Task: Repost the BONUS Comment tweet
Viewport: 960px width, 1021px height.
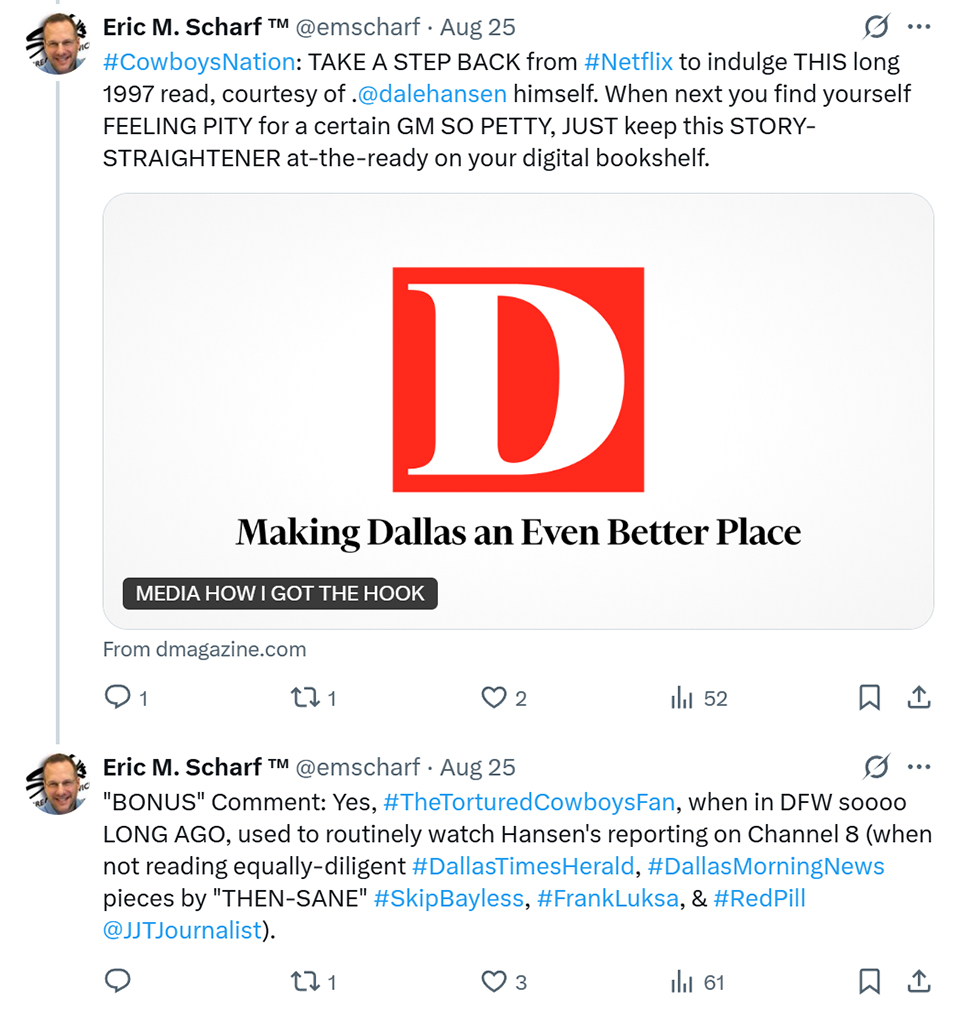Action: tap(303, 982)
